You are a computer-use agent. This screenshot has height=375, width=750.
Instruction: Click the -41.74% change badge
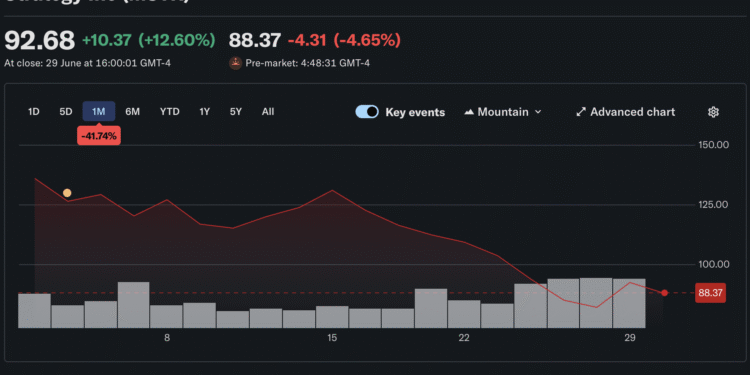99,136
